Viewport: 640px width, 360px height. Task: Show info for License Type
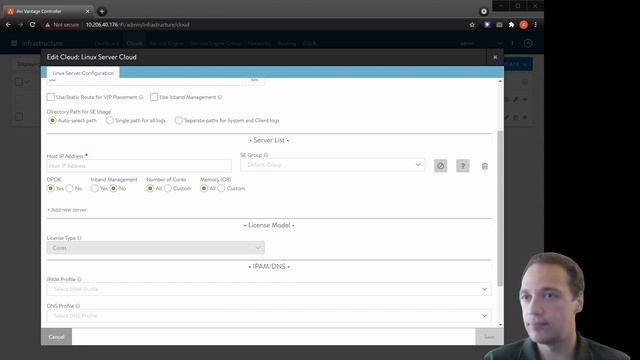[80, 238]
